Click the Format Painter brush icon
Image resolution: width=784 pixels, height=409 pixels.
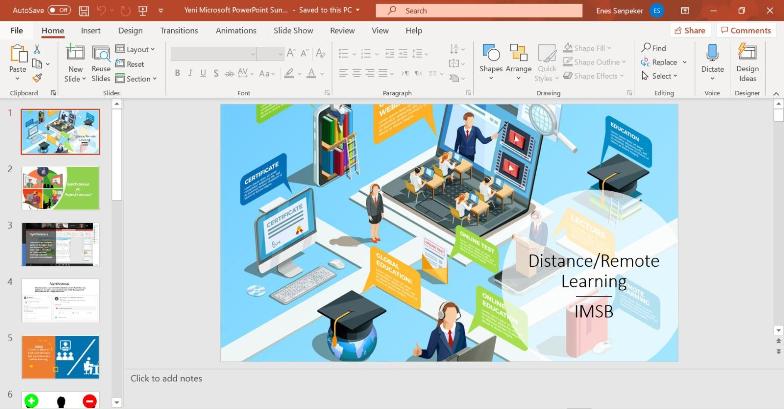[37, 77]
